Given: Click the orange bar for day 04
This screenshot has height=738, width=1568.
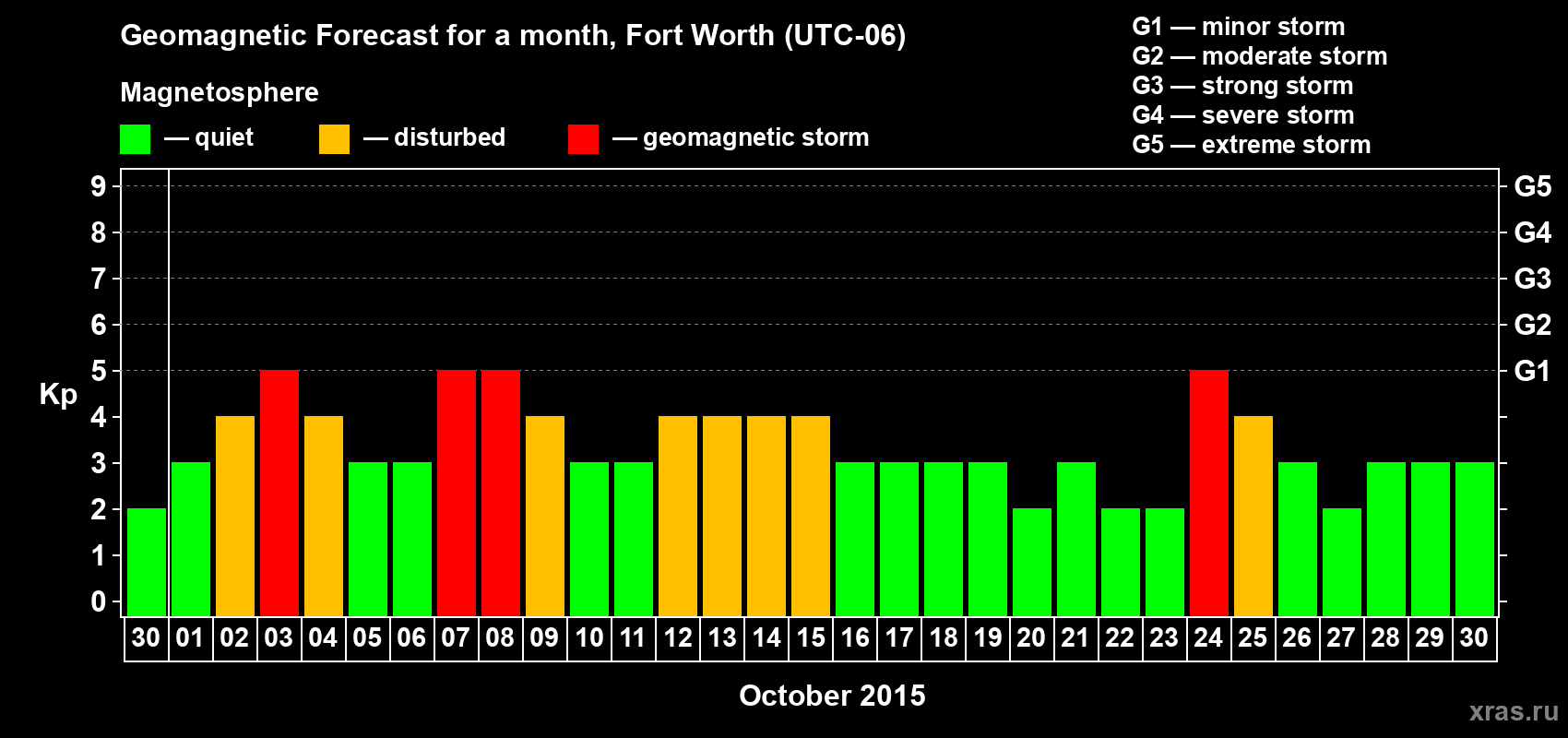Looking at the screenshot, I should click(x=324, y=516).
